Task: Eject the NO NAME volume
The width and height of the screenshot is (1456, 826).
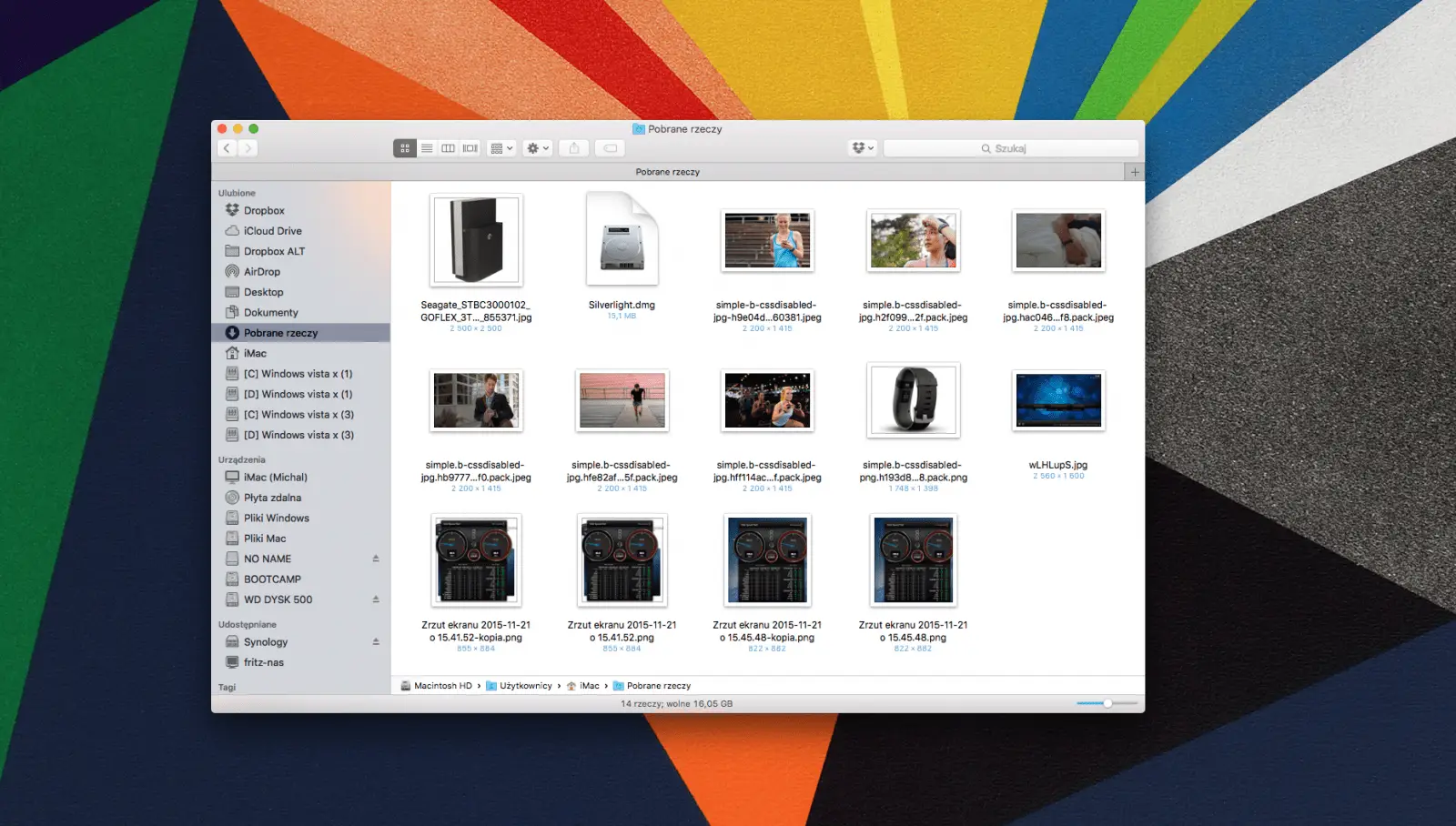Action: [x=376, y=559]
